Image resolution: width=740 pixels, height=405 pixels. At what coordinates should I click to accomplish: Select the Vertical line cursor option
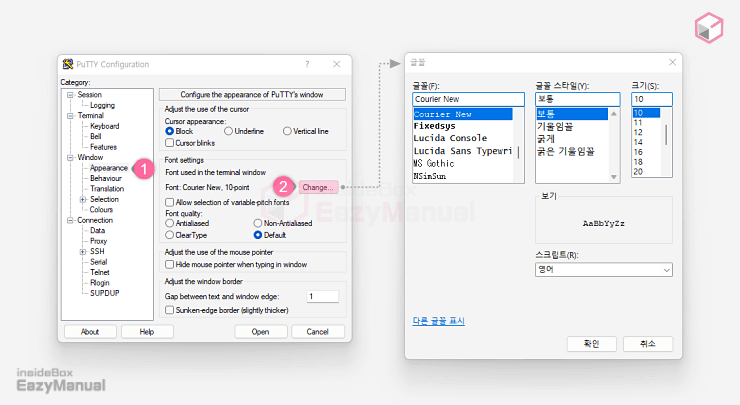click(287, 131)
